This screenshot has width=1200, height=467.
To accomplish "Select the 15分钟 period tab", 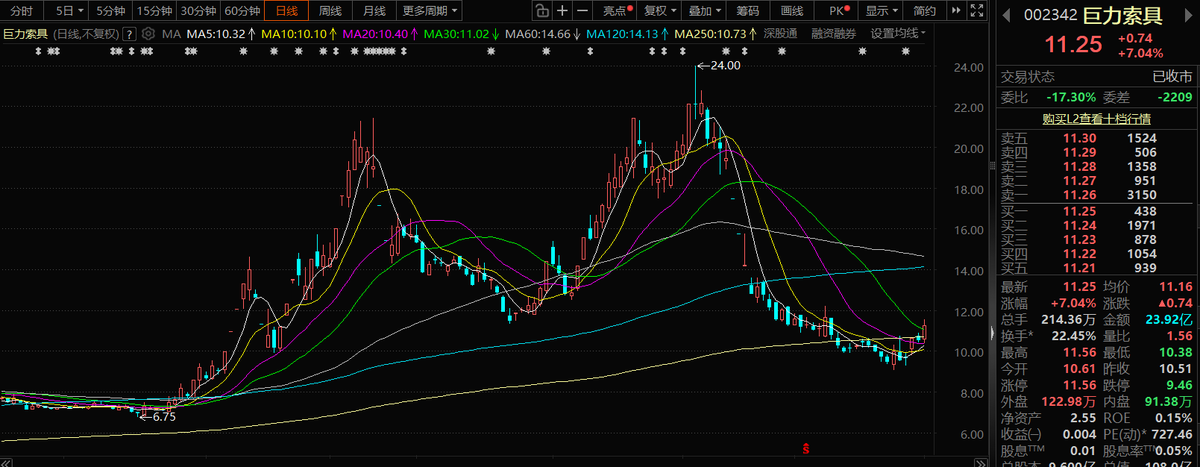I will (154, 11).
